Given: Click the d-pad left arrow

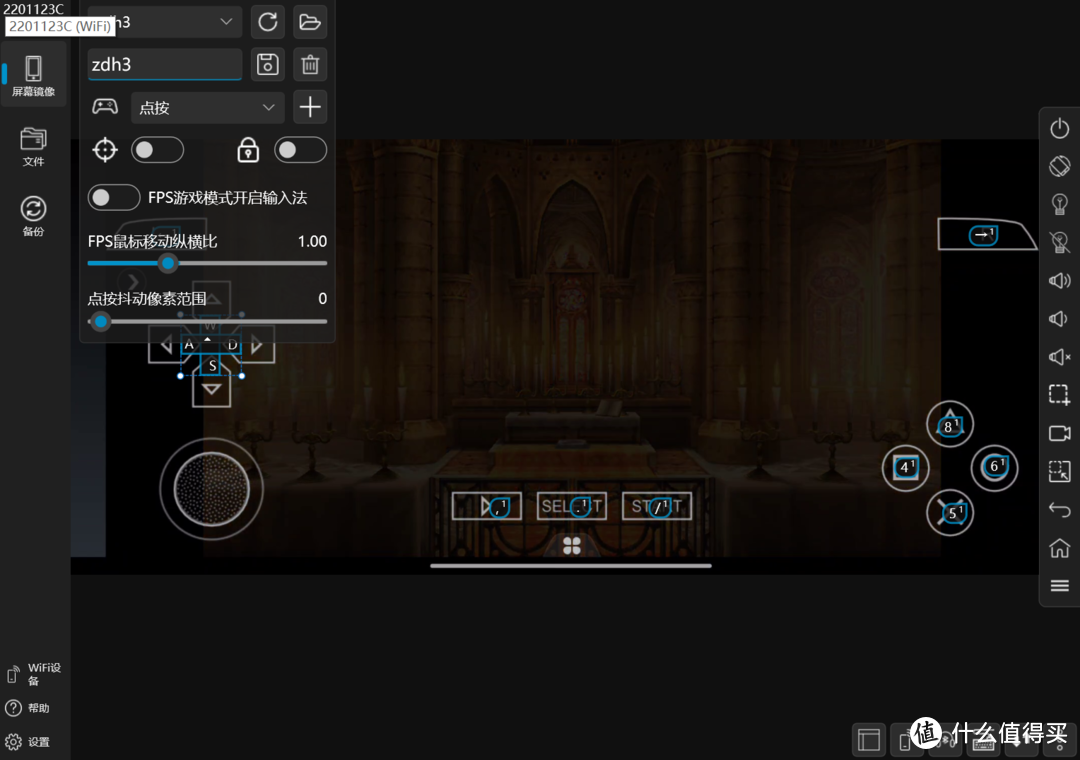Looking at the screenshot, I should tap(166, 345).
